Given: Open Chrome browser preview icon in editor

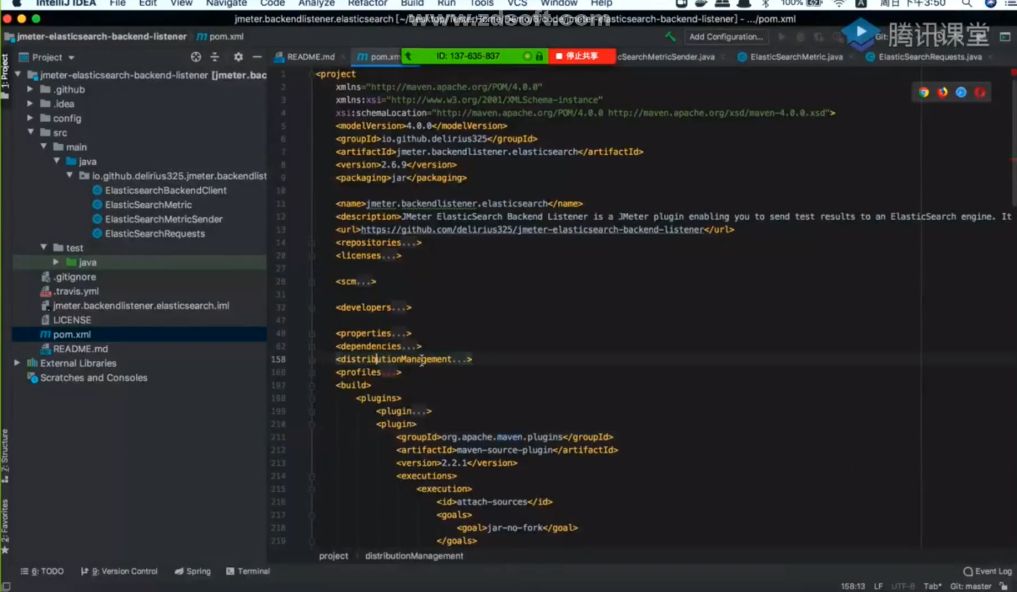Looking at the screenshot, I should (x=924, y=92).
